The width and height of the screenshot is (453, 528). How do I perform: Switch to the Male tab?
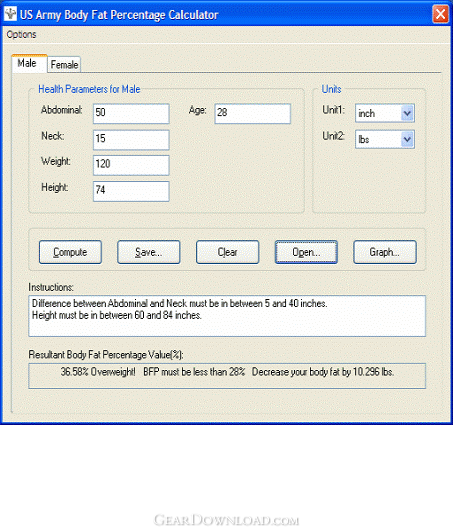pyautogui.click(x=29, y=63)
